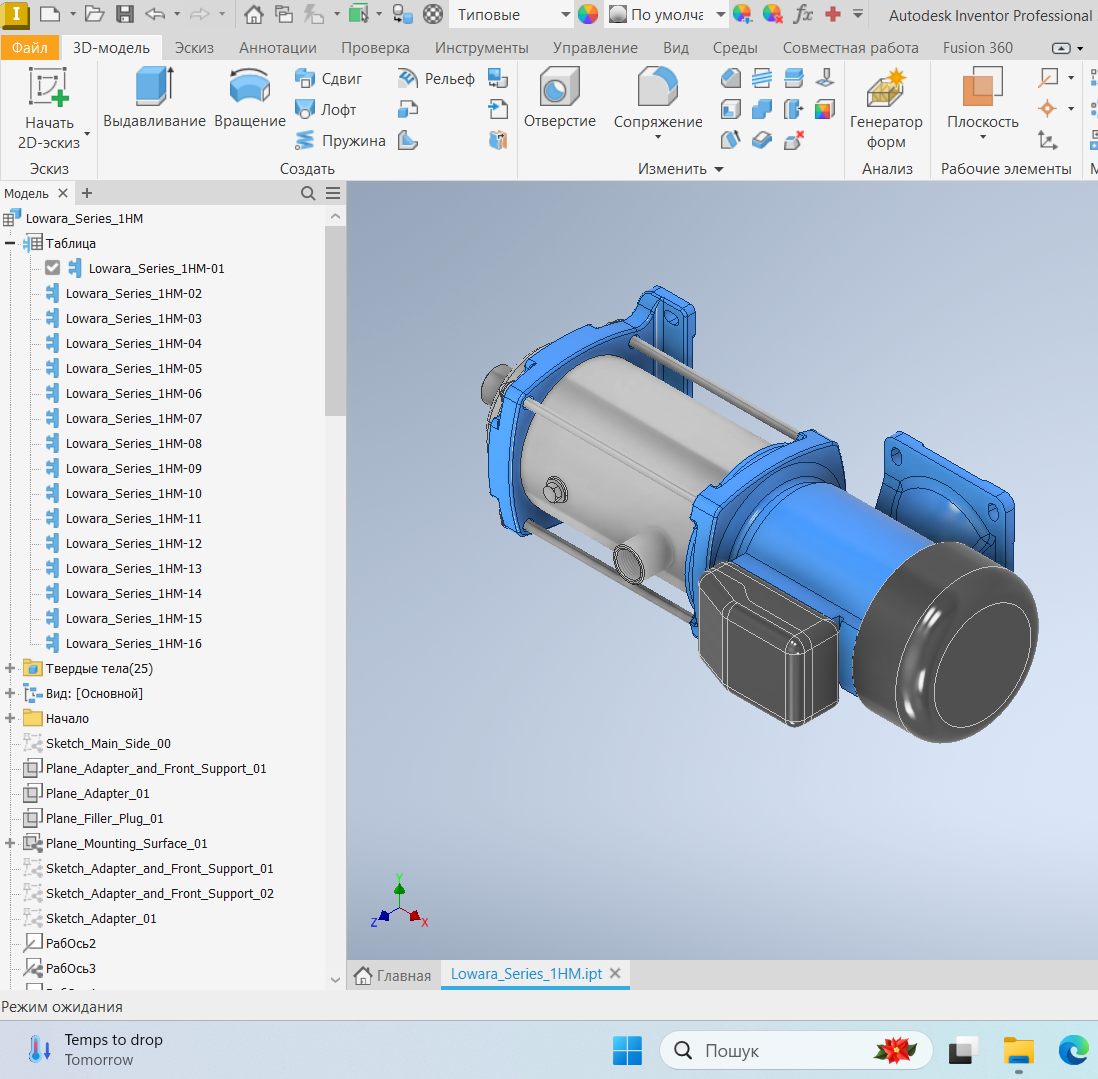Click the Clear appearance override icon
This screenshot has width=1098, height=1079.
(x=772, y=14)
